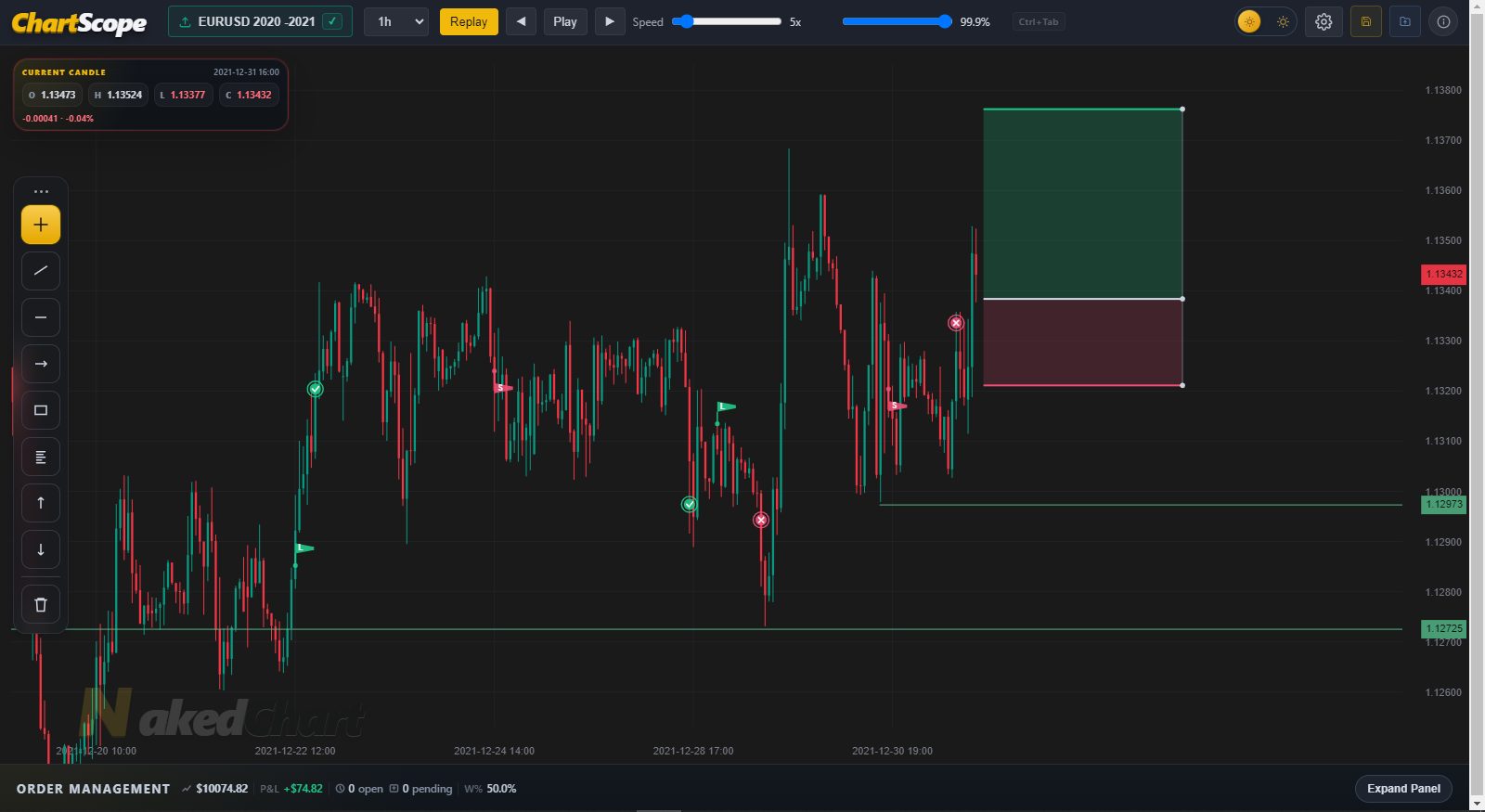This screenshot has width=1485, height=812.
Task: Click the 2021-12-24 14:00 time axis label
Action: point(494,751)
